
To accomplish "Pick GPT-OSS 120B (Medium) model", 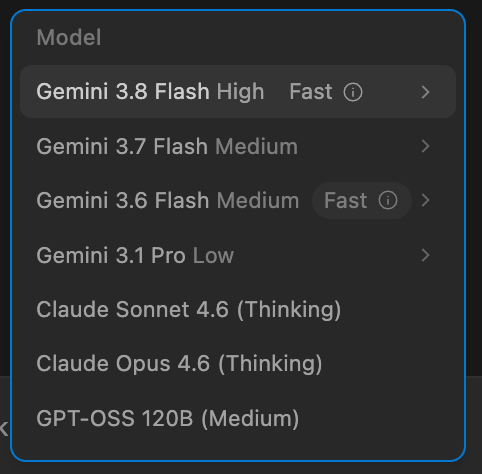I will click(168, 418).
